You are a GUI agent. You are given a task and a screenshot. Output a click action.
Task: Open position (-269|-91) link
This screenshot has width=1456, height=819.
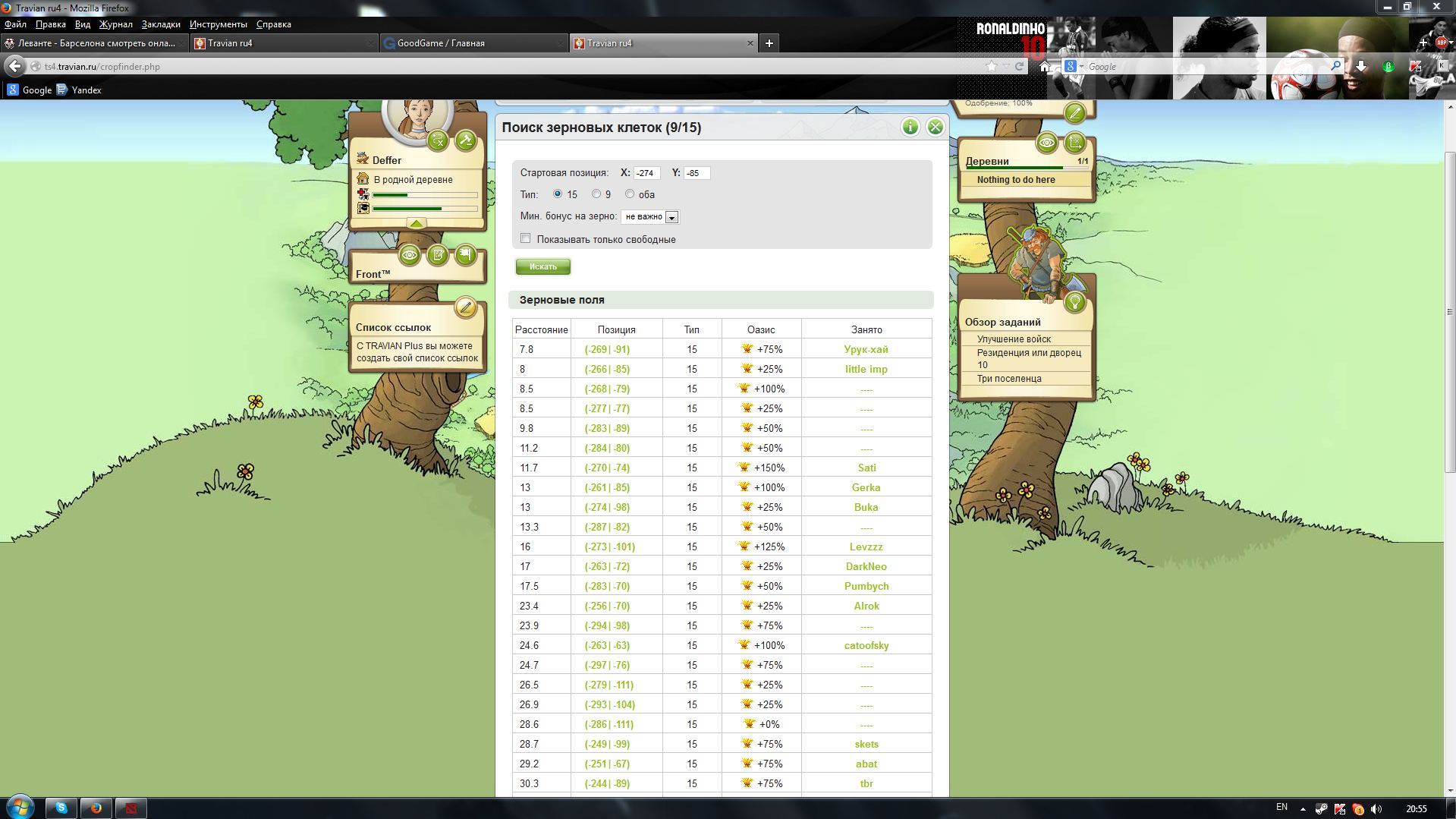[x=607, y=349]
